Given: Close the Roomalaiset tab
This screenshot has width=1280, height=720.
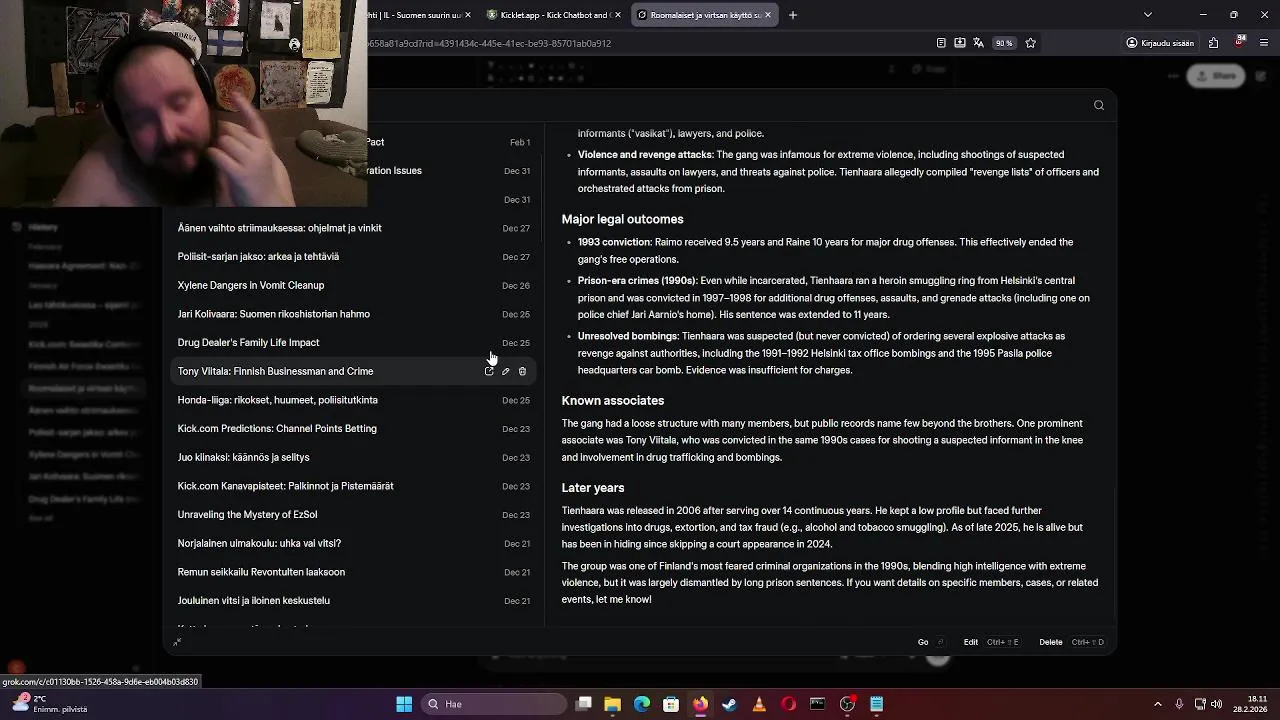Looking at the screenshot, I should (768, 15).
